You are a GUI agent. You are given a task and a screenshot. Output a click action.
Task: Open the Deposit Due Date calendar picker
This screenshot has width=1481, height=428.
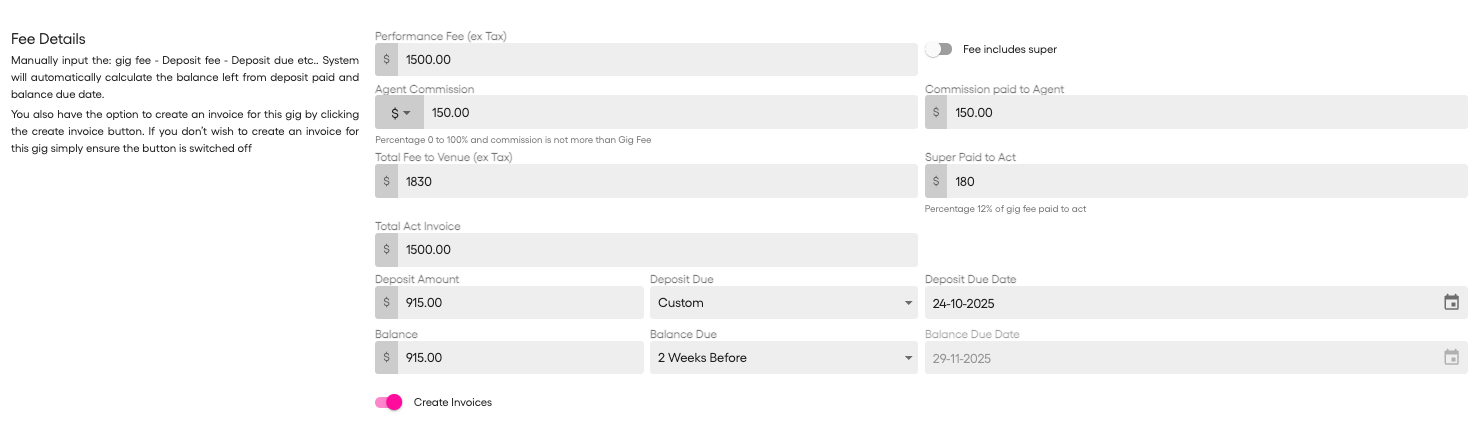[1451, 303]
